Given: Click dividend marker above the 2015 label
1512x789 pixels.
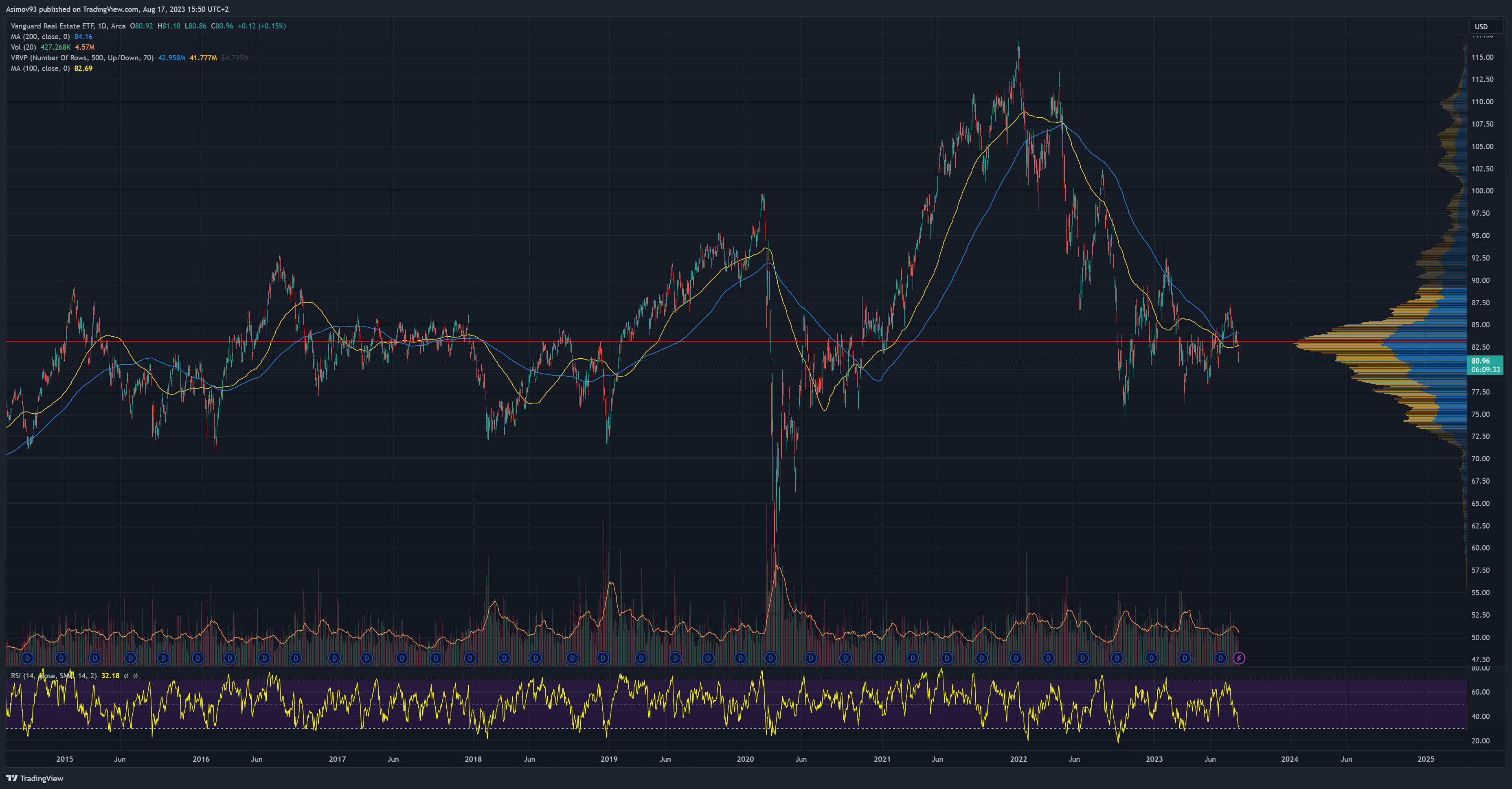Looking at the screenshot, I should 61,658.
